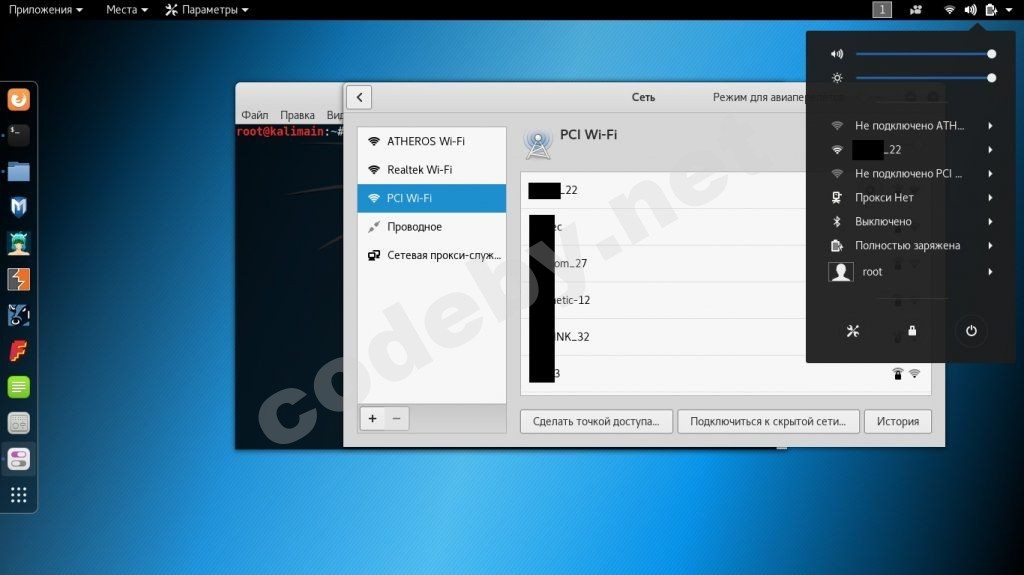This screenshot has width=1024, height=575.
Task: Click the brightness sun icon in system menu
Action: point(837,78)
